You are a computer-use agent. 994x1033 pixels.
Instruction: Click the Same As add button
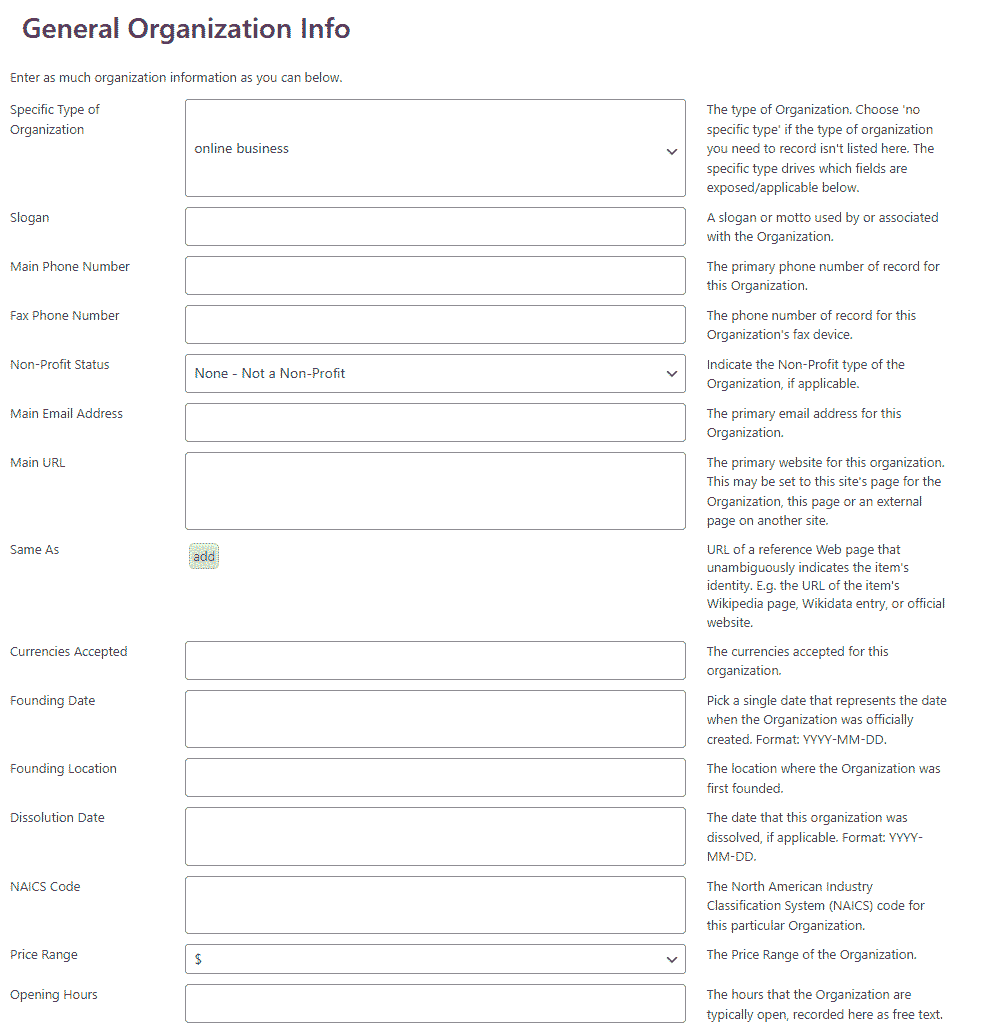coord(204,557)
